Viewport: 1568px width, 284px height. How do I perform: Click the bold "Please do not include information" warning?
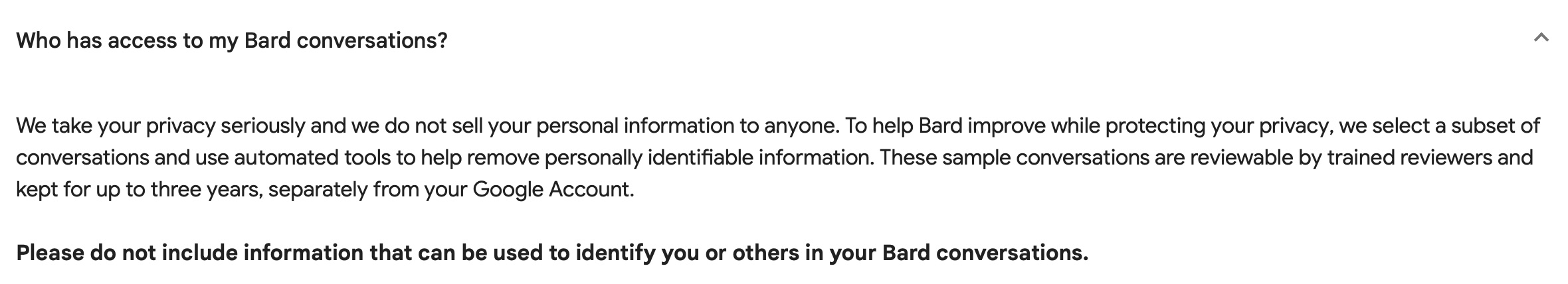551,253
